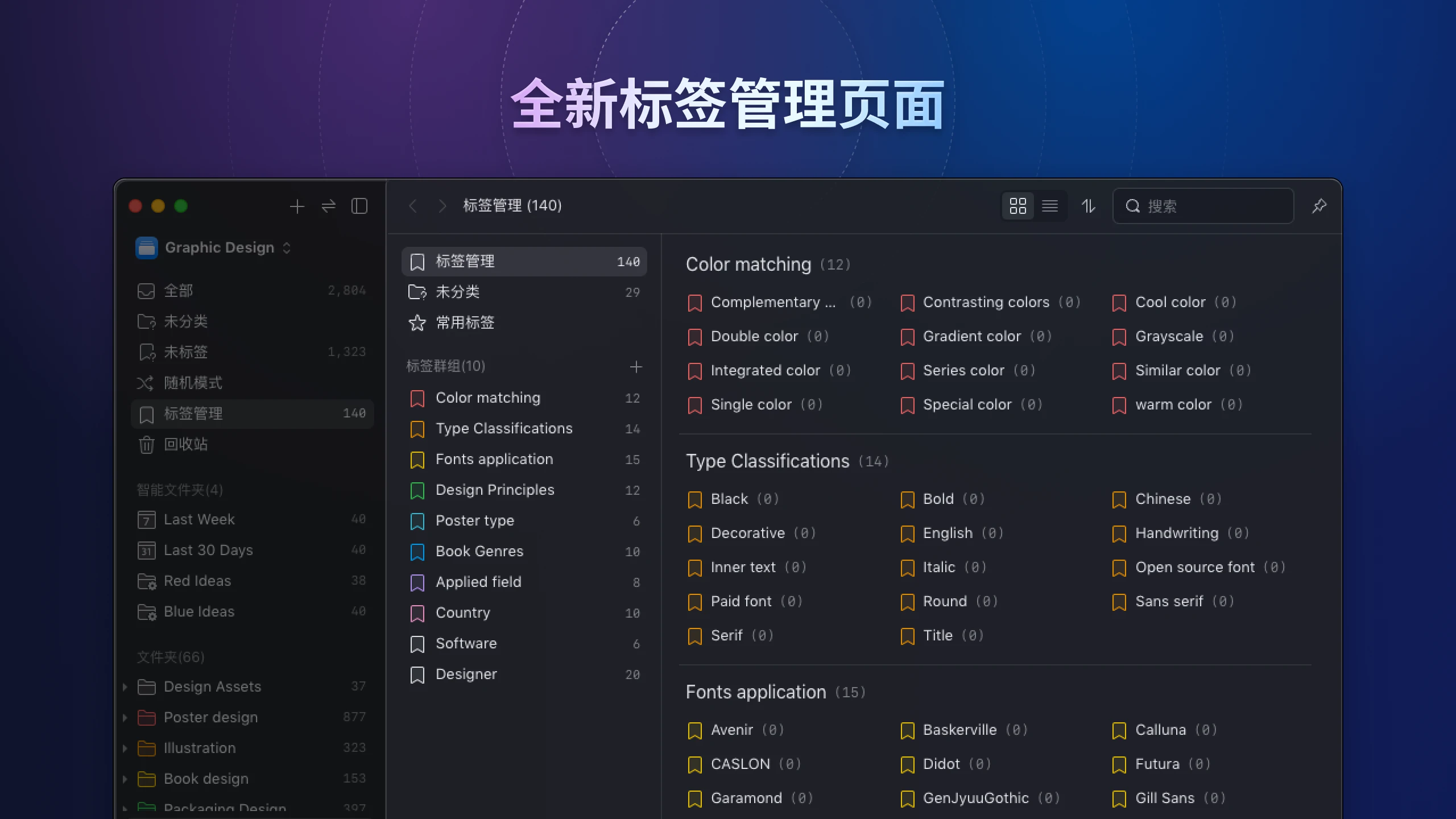Image resolution: width=1456 pixels, height=819 pixels.
Task: Open the Graphic Design library switcher
Action: (214, 247)
